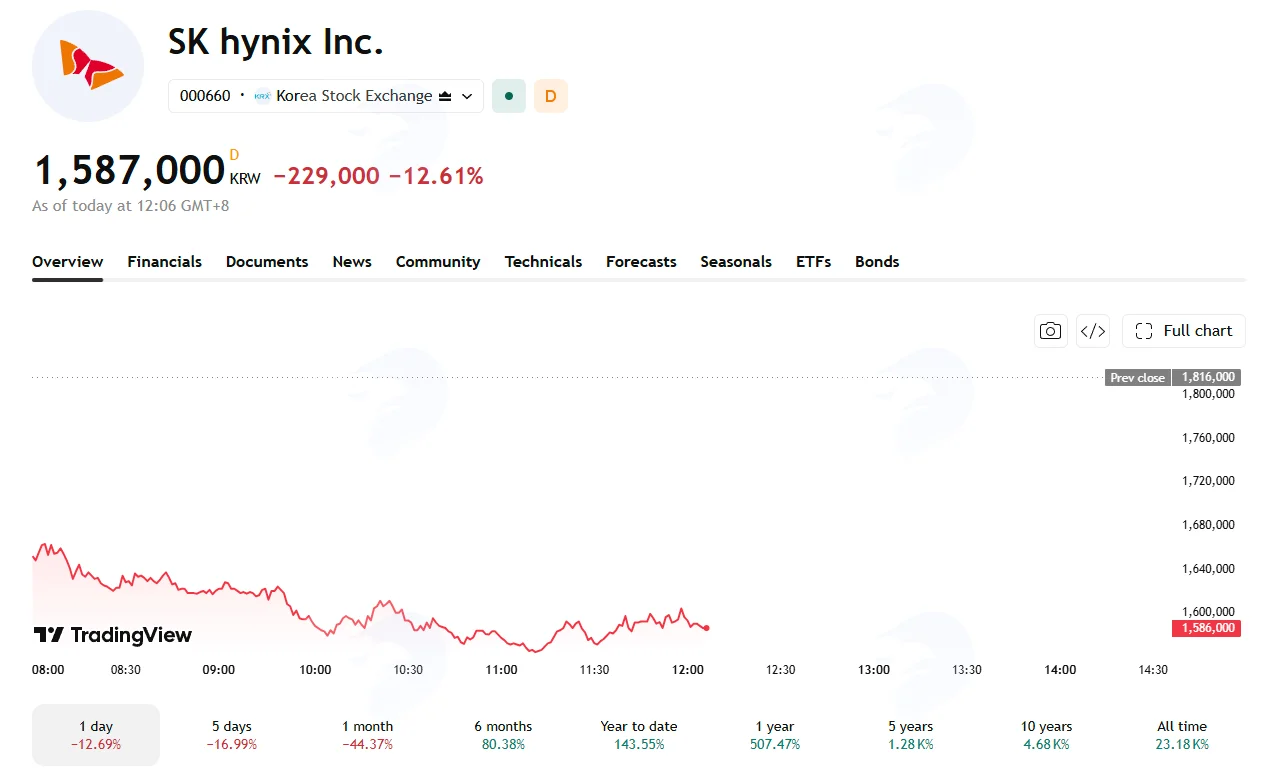Select the 1 year range
Screen dimensions: 1278x773
pyautogui.click(x=775, y=735)
